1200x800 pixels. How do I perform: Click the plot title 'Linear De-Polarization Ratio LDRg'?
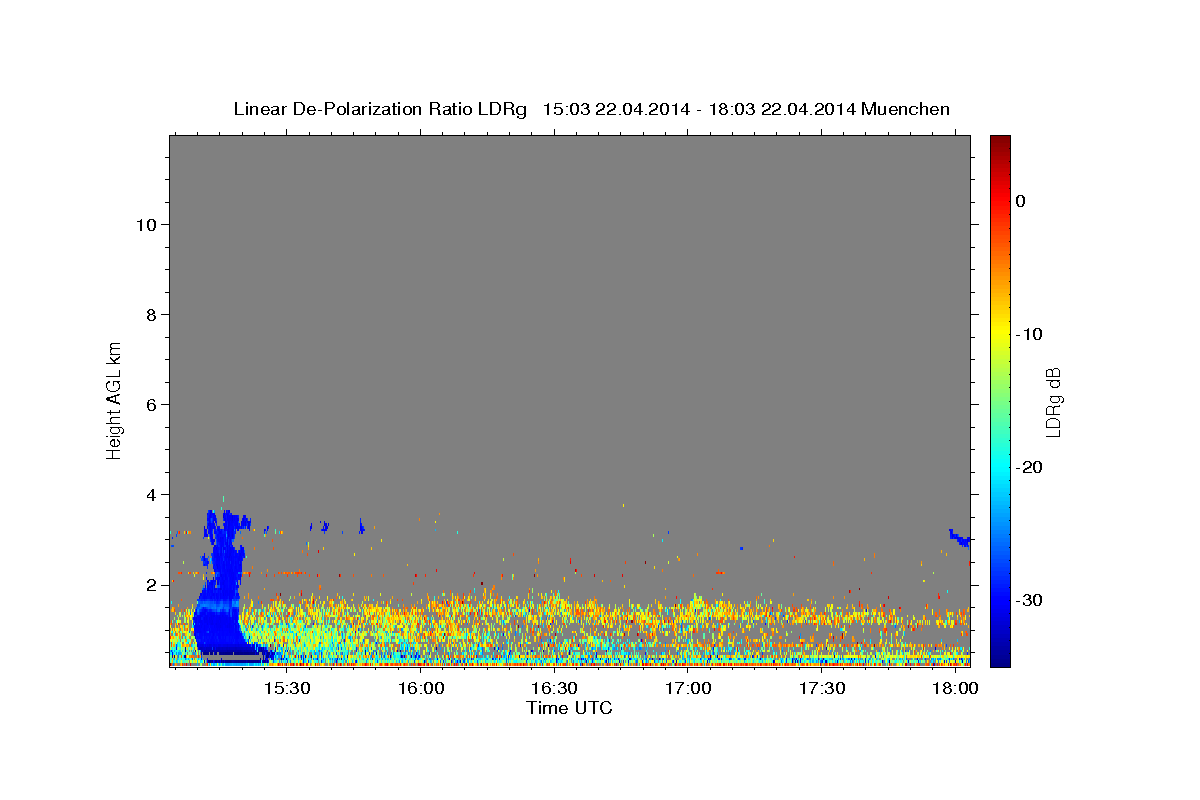pos(380,109)
